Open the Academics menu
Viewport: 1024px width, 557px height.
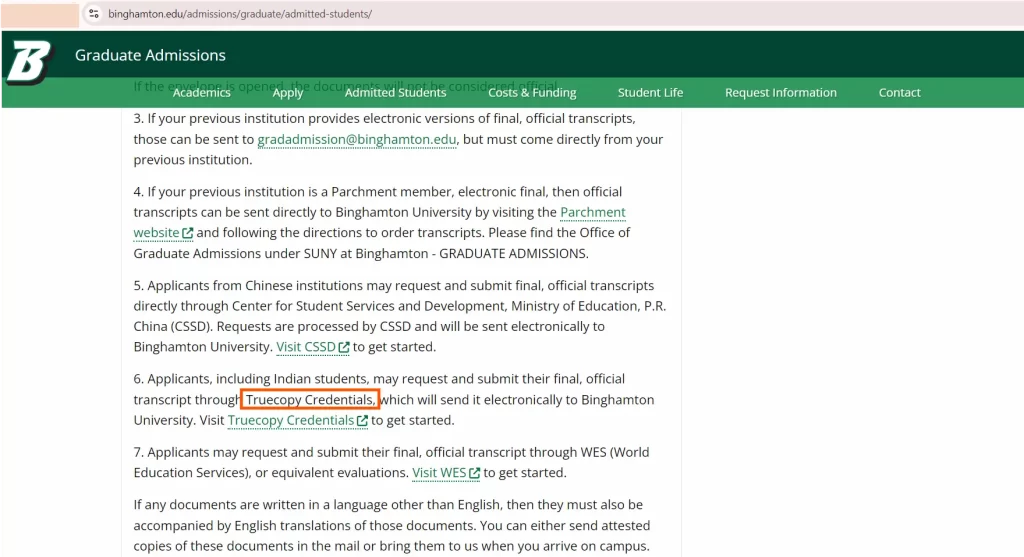click(201, 93)
